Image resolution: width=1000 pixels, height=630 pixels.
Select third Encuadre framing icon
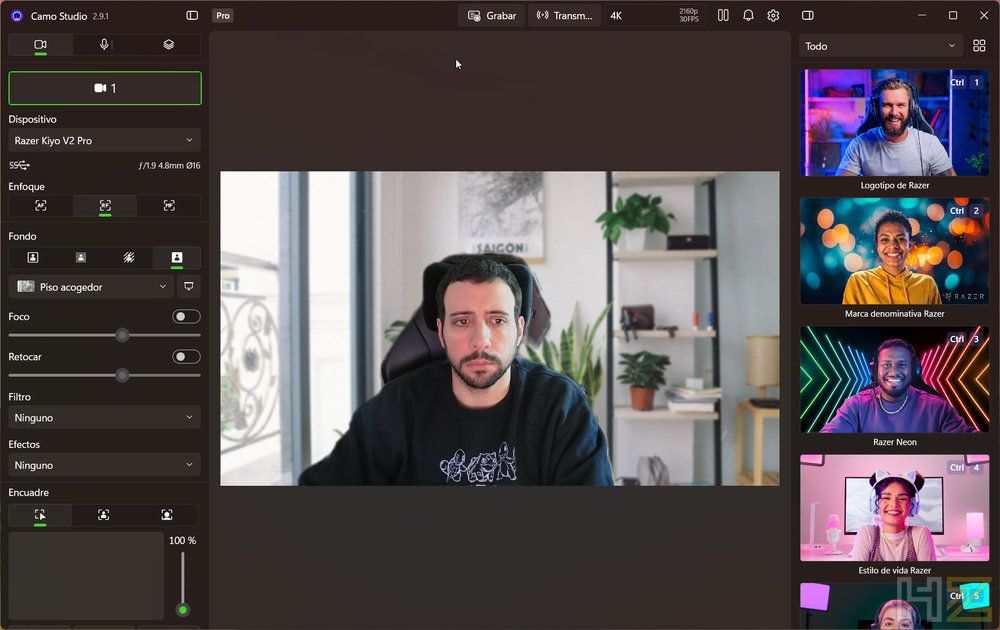click(166, 515)
